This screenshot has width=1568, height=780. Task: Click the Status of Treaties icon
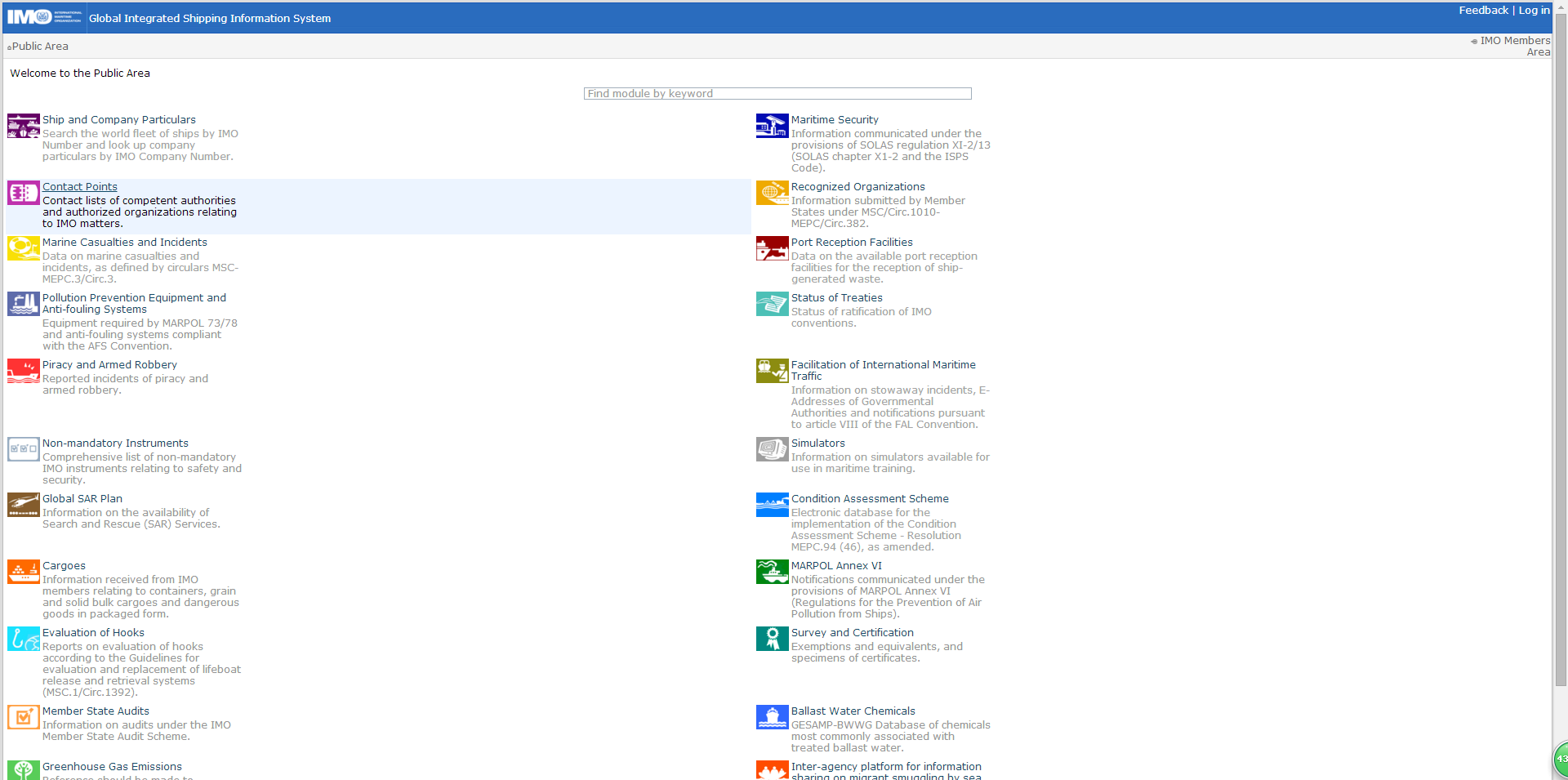pyautogui.click(x=773, y=304)
